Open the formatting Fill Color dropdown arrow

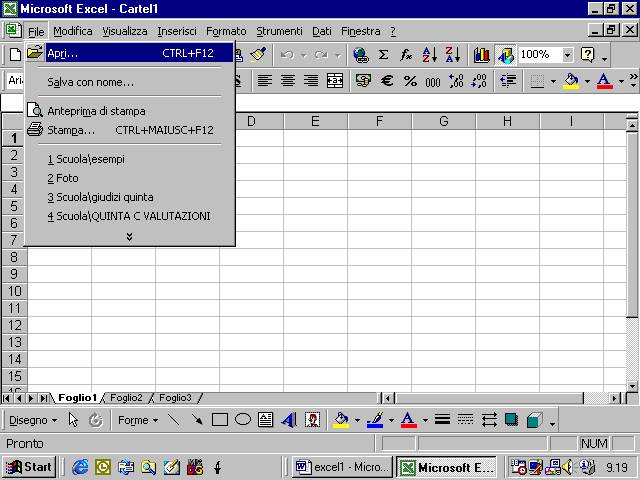(587, 81)
